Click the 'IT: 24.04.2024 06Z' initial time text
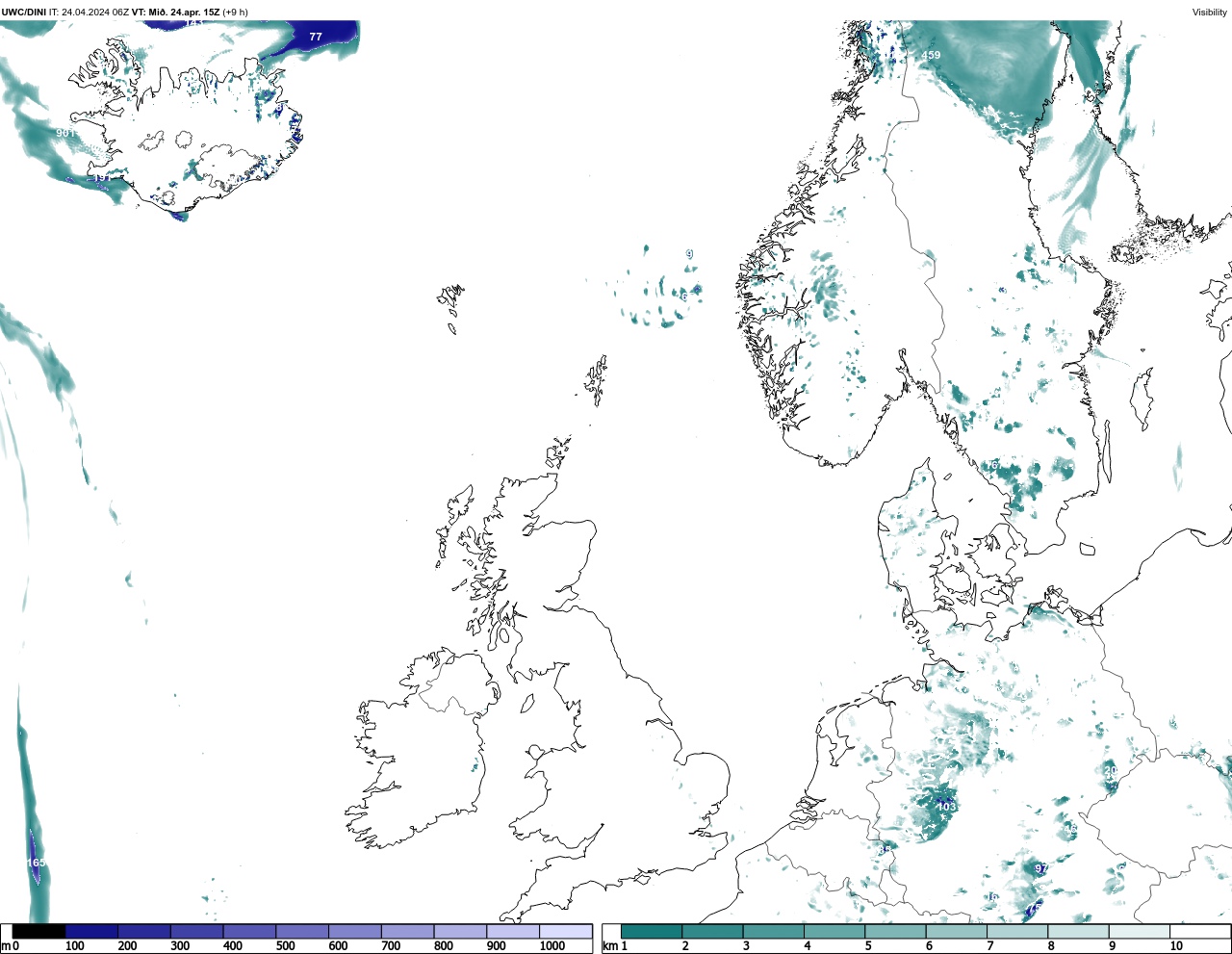 [89, 13]
